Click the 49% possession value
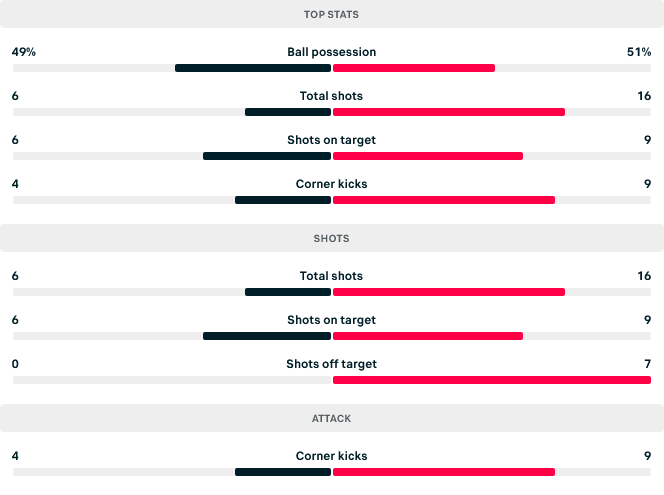 pyautogui.click(x=24, y=52)
